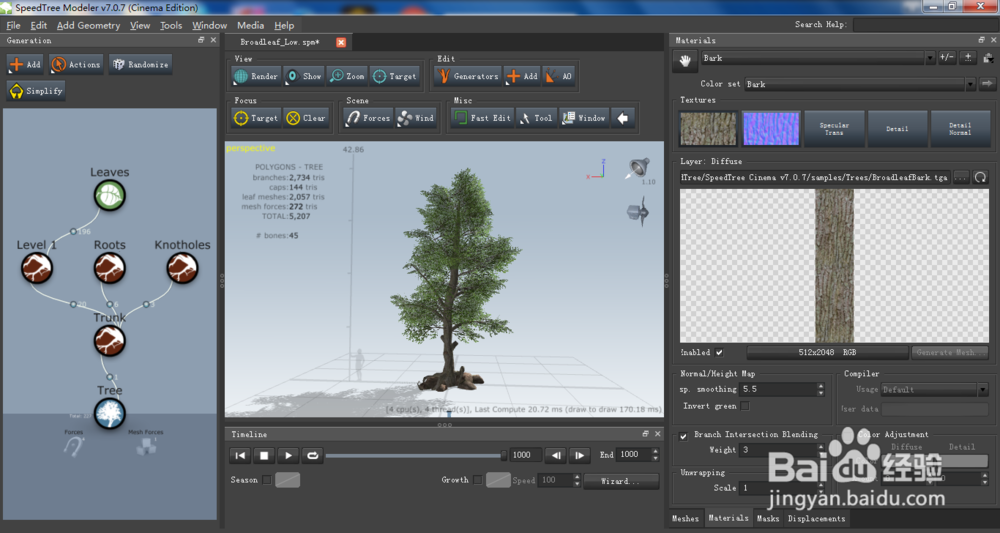Open the Show view options
Screen dimensions: 1000x533
(304, 76)
